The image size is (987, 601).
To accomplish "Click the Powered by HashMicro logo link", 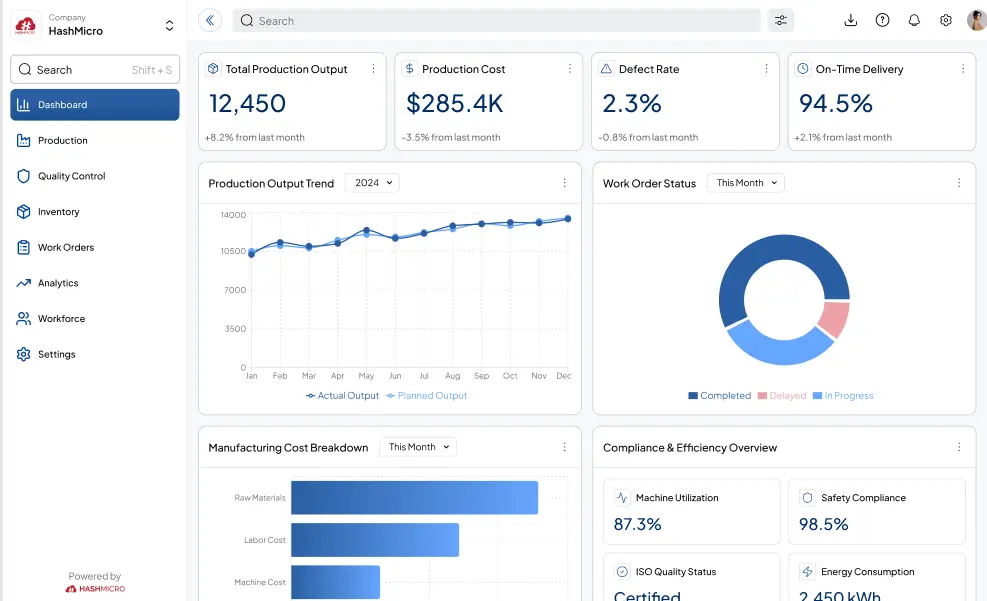I will [x=95, y=589].
